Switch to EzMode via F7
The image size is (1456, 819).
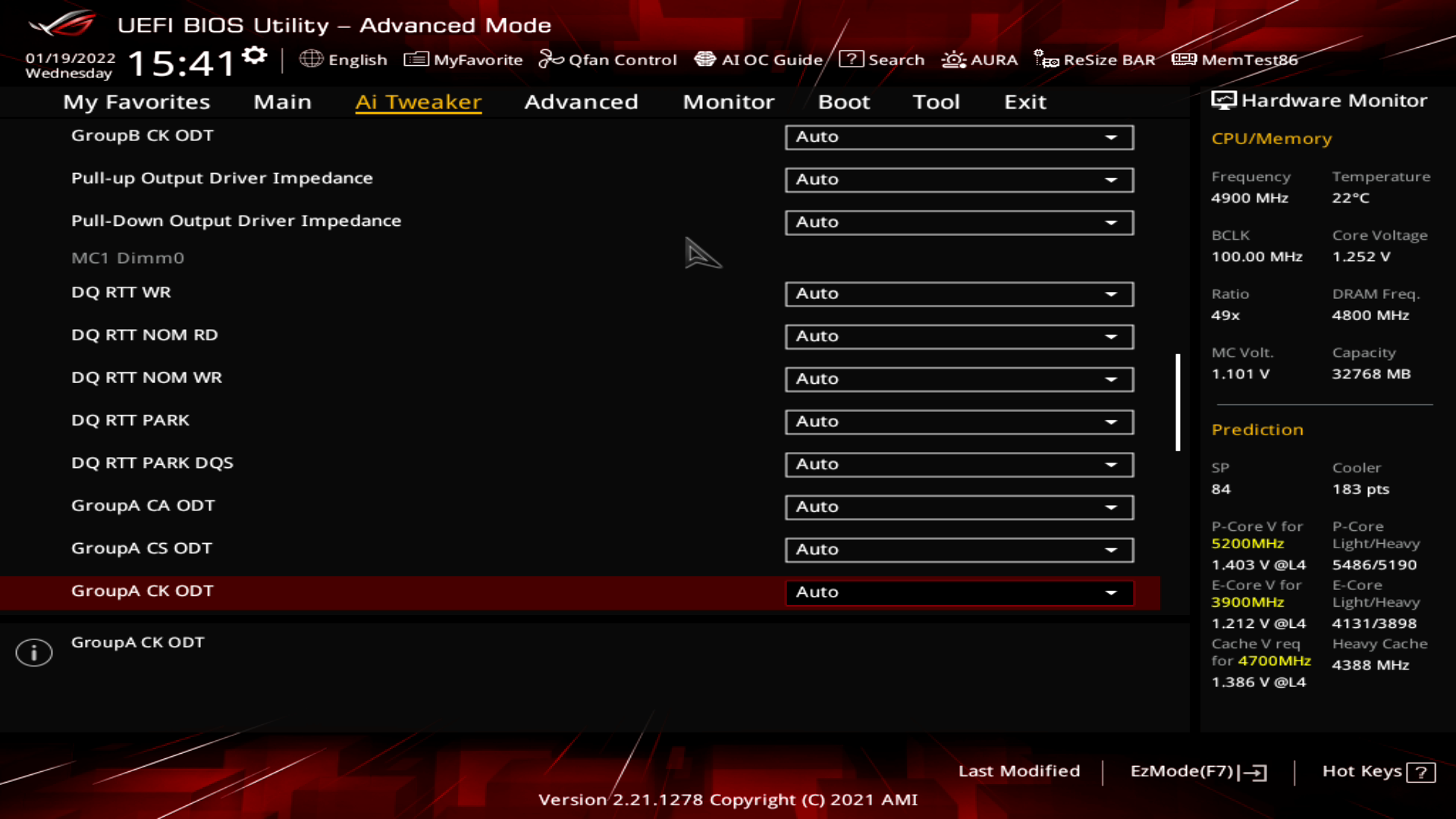click(x=1196, y=770)
